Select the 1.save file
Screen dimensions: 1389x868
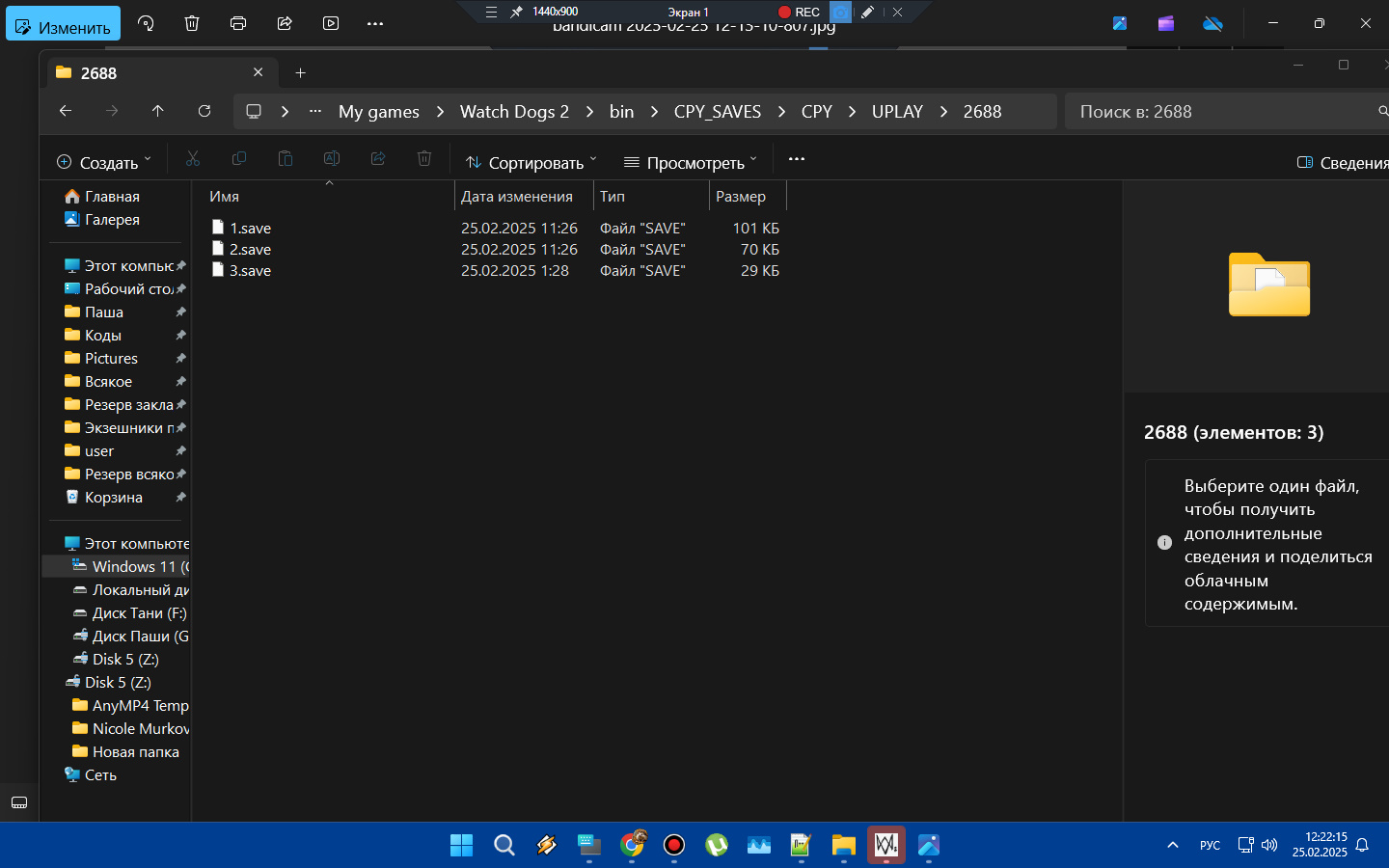tap(250, 229)
